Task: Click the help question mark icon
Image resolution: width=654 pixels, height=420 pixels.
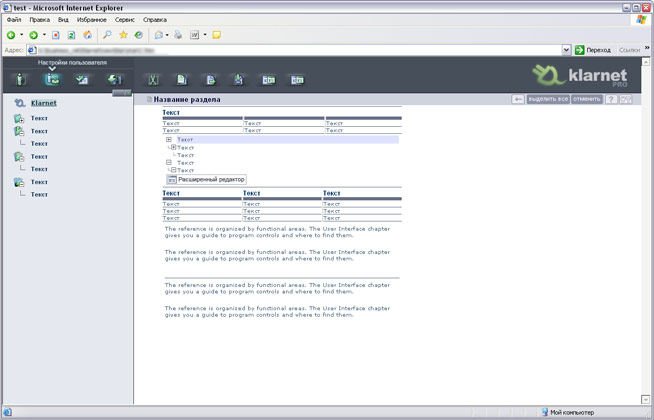Action: tap(610, 100)
